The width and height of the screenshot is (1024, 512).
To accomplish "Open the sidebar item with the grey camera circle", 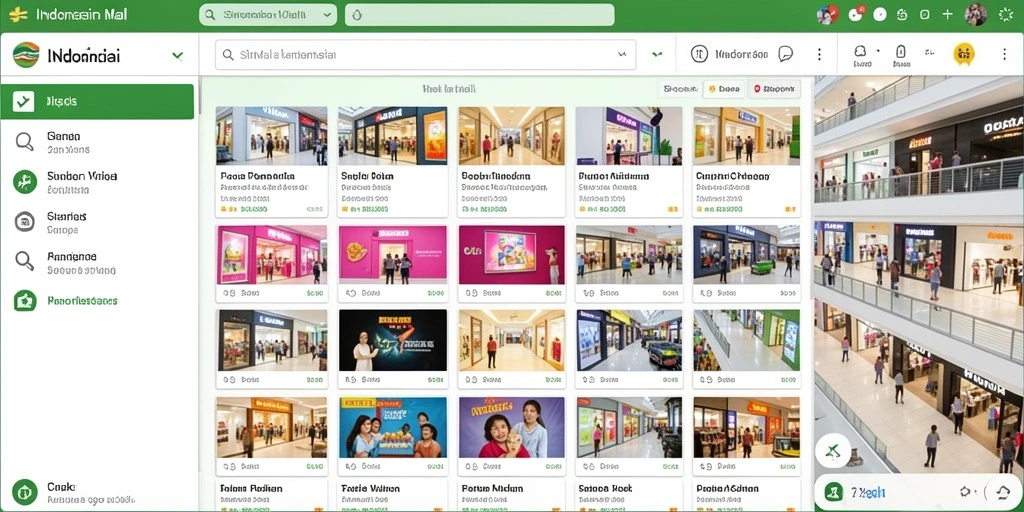I will (97, 222).
